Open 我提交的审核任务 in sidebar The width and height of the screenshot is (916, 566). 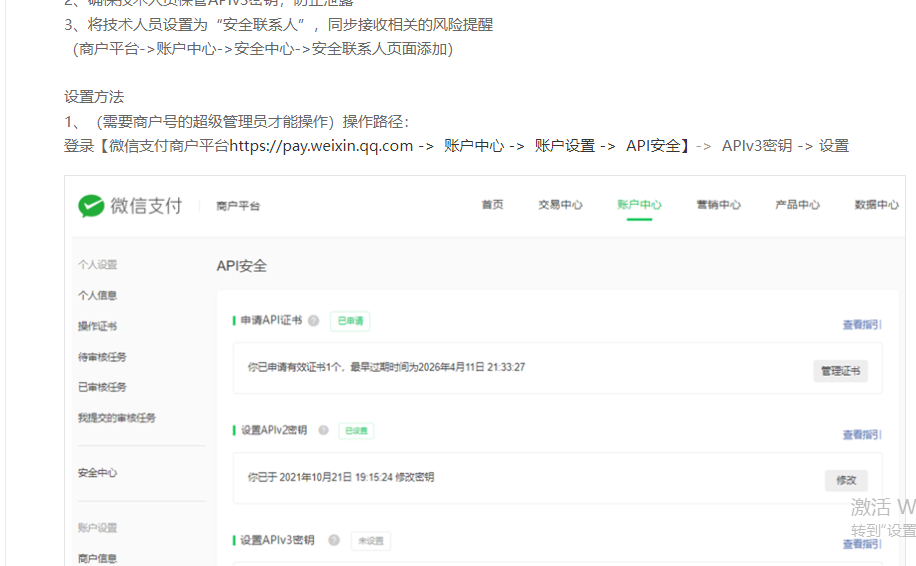click(x=117, y=418)
